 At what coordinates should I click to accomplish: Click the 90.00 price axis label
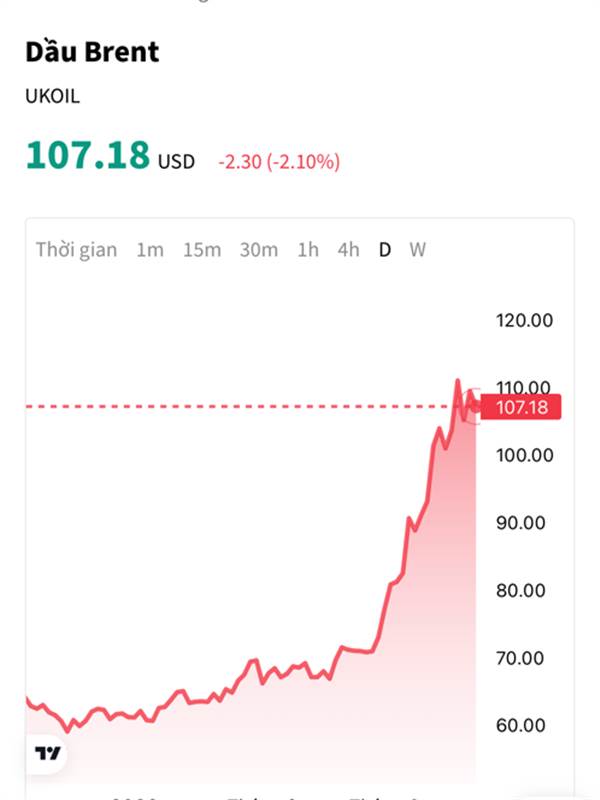click(521, 523)
